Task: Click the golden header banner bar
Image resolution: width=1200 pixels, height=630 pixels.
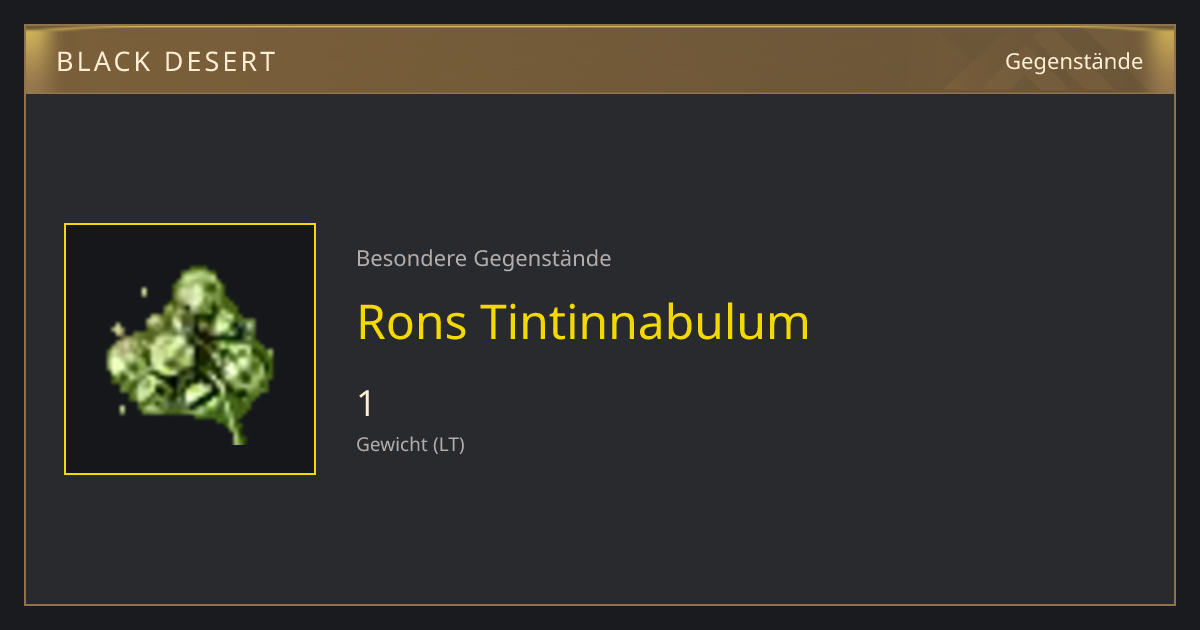Action: tap(600, 60)
